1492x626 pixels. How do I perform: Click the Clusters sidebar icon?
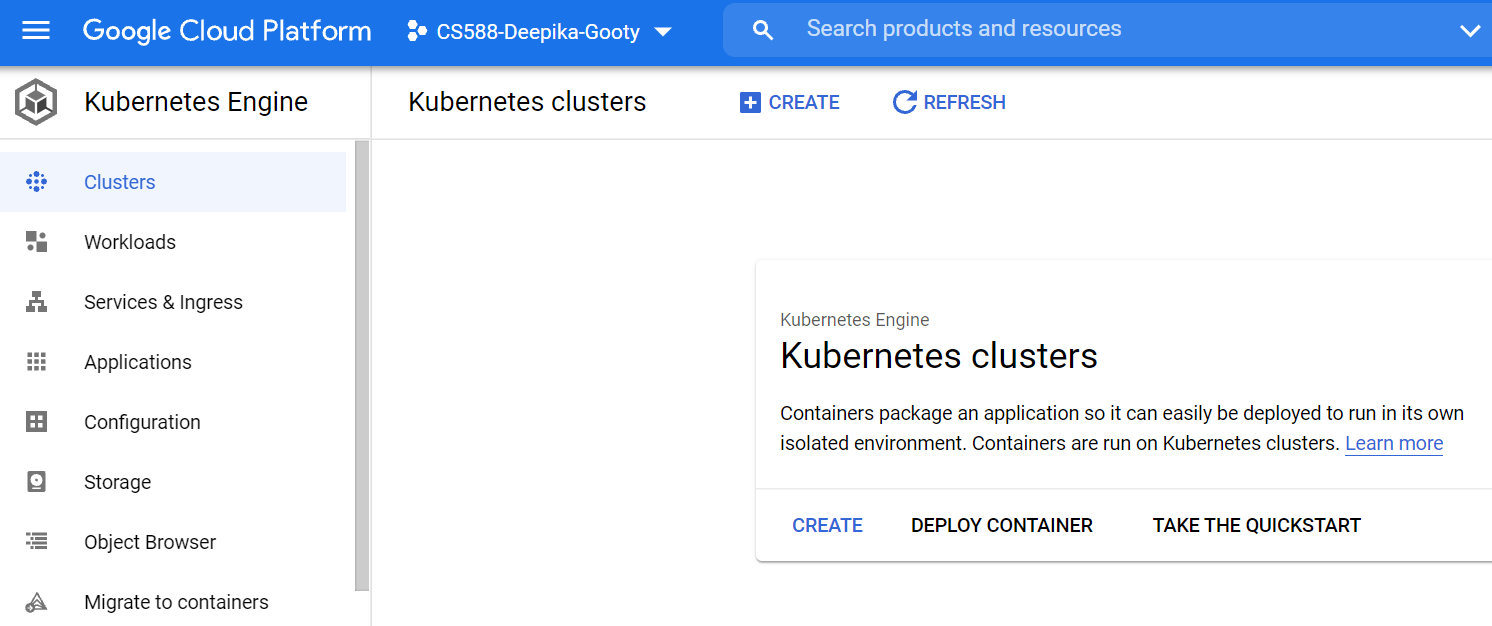pyautogui.click(x=36, y=182)
